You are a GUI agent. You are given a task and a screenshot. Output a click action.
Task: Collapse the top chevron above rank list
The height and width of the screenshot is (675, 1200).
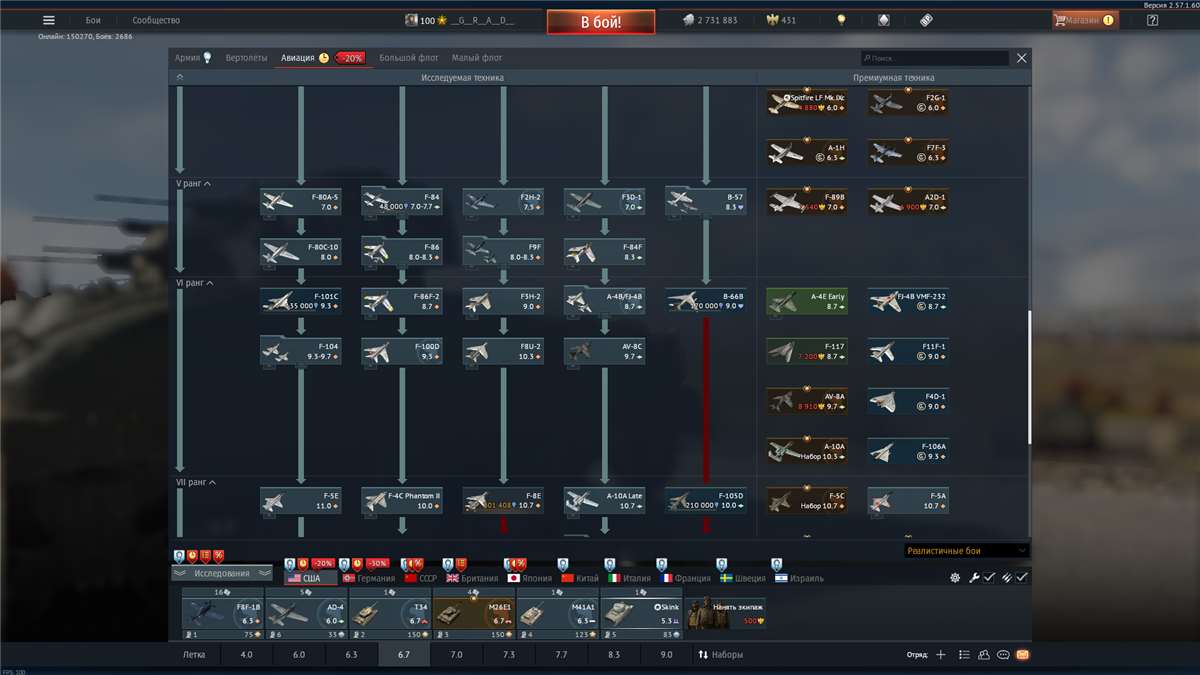click(x=180, y=77)
